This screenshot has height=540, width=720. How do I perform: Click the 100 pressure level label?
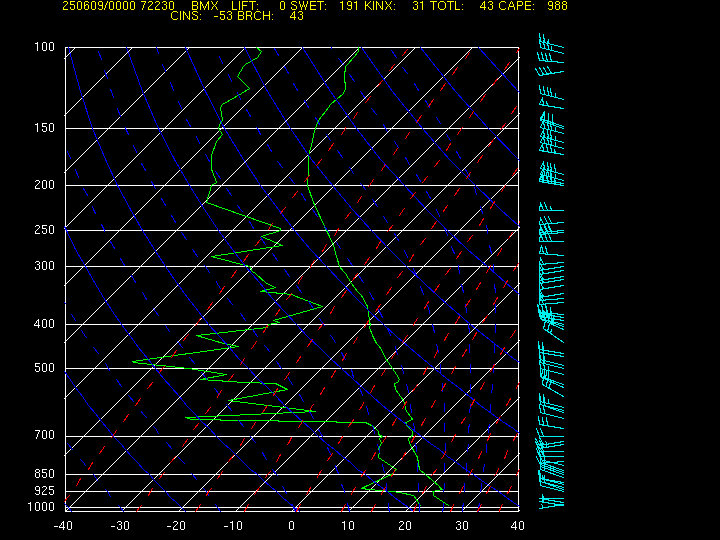[x=45, y=47]
